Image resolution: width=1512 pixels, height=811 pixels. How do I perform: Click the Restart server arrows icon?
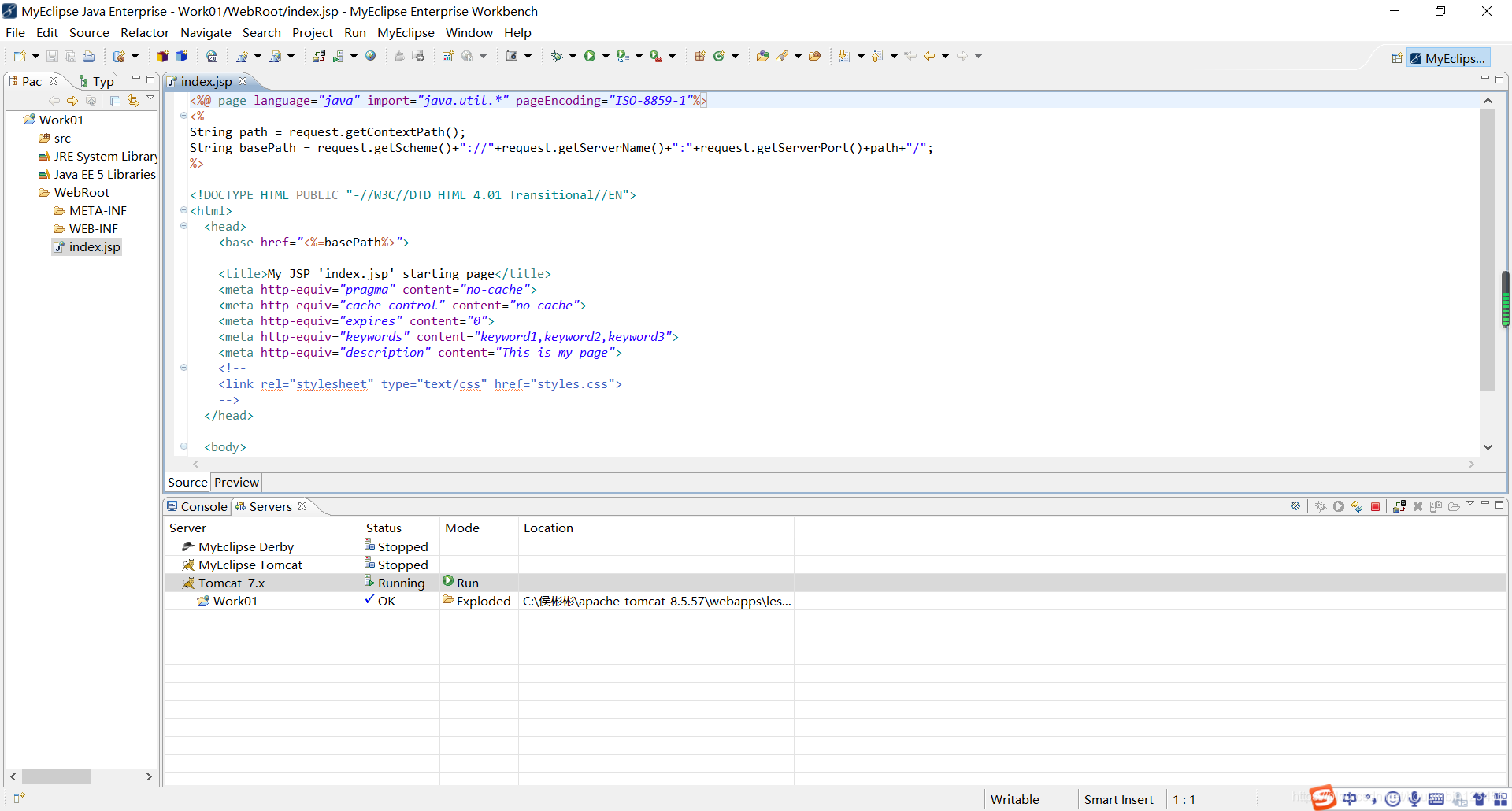[1357, 506]
